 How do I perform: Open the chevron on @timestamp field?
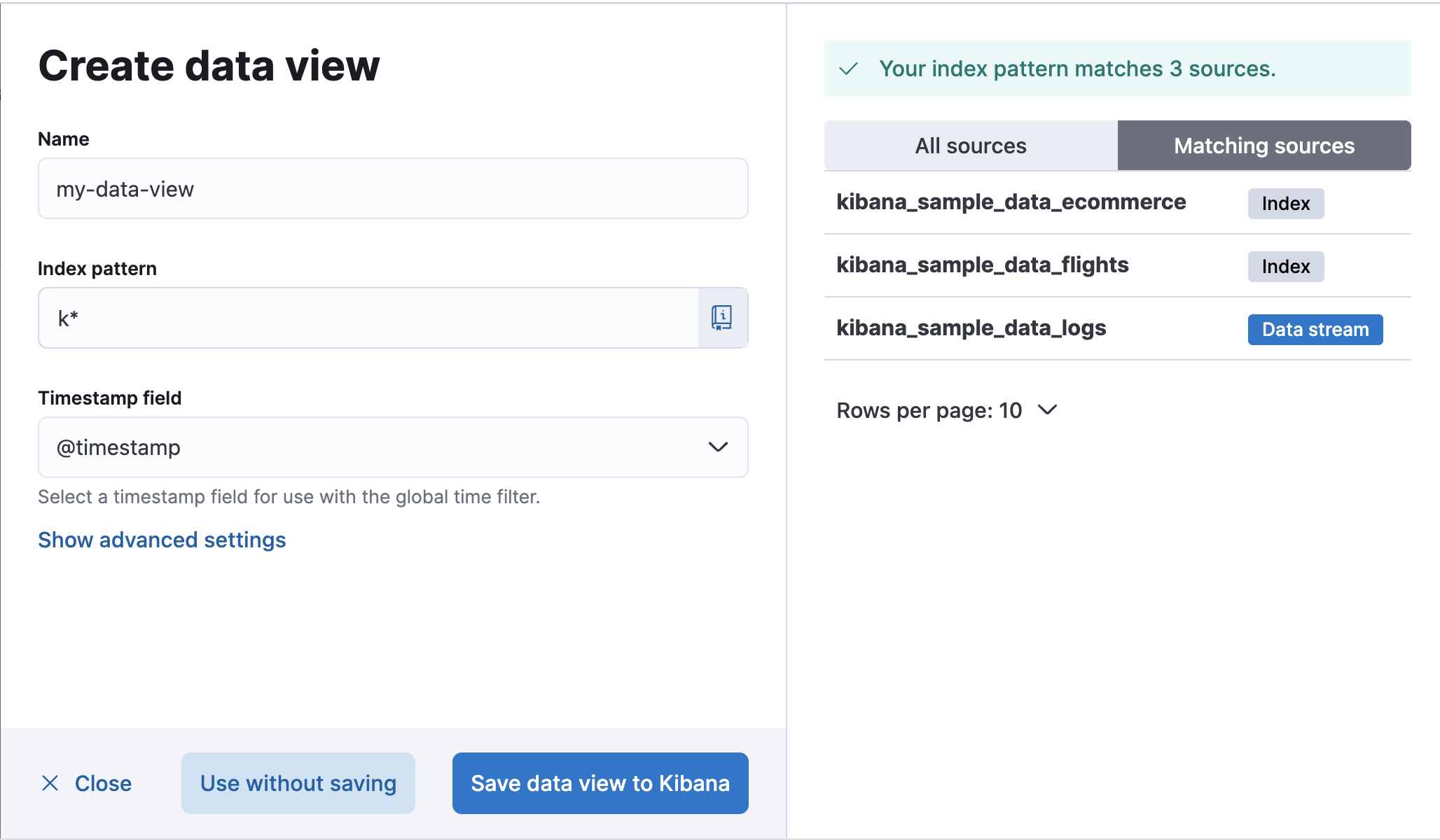717,447
